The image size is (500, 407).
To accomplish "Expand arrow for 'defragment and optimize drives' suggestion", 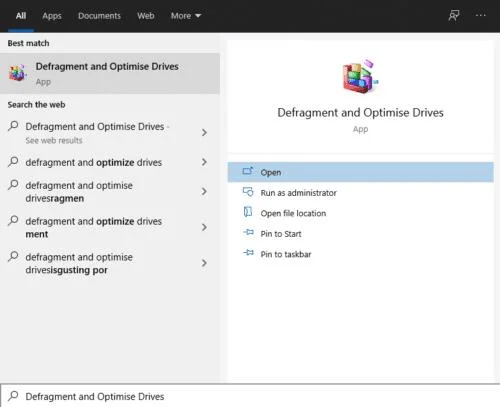I will coord(204,162).
